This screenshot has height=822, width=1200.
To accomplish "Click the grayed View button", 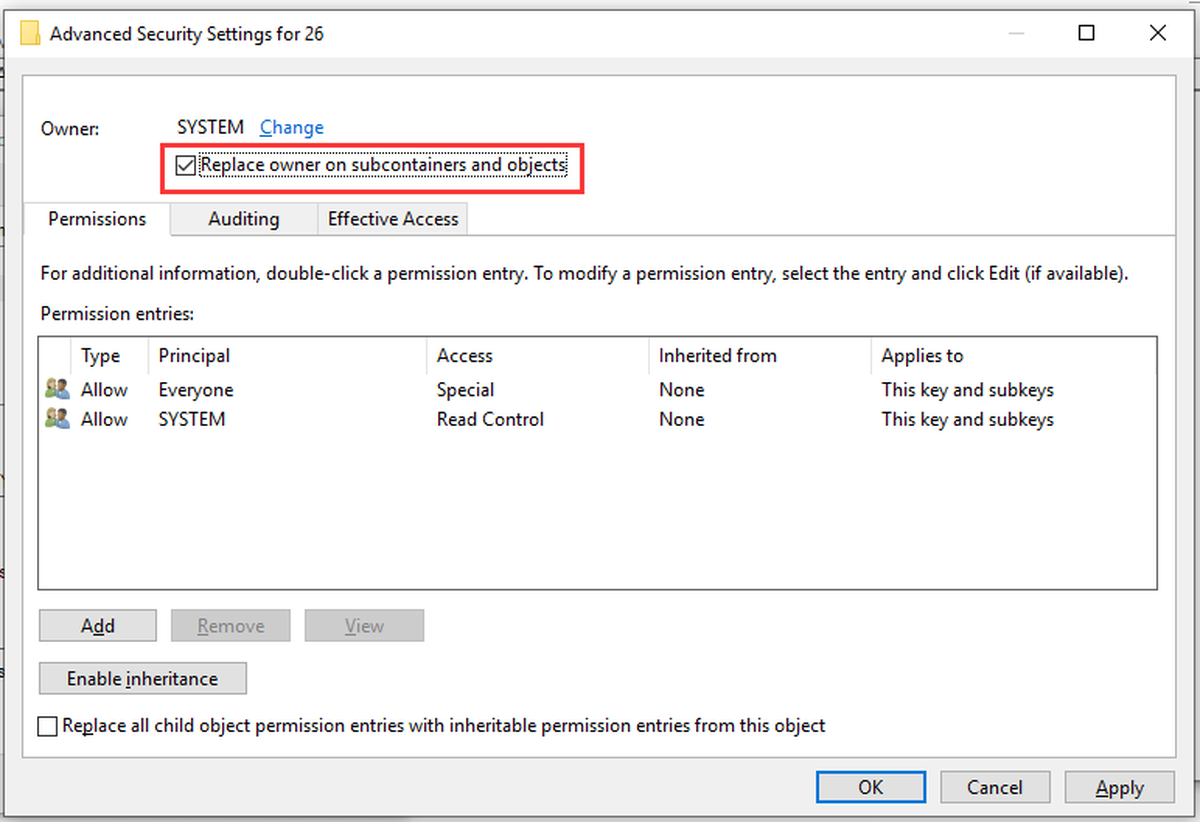I will tap(364, 626).
